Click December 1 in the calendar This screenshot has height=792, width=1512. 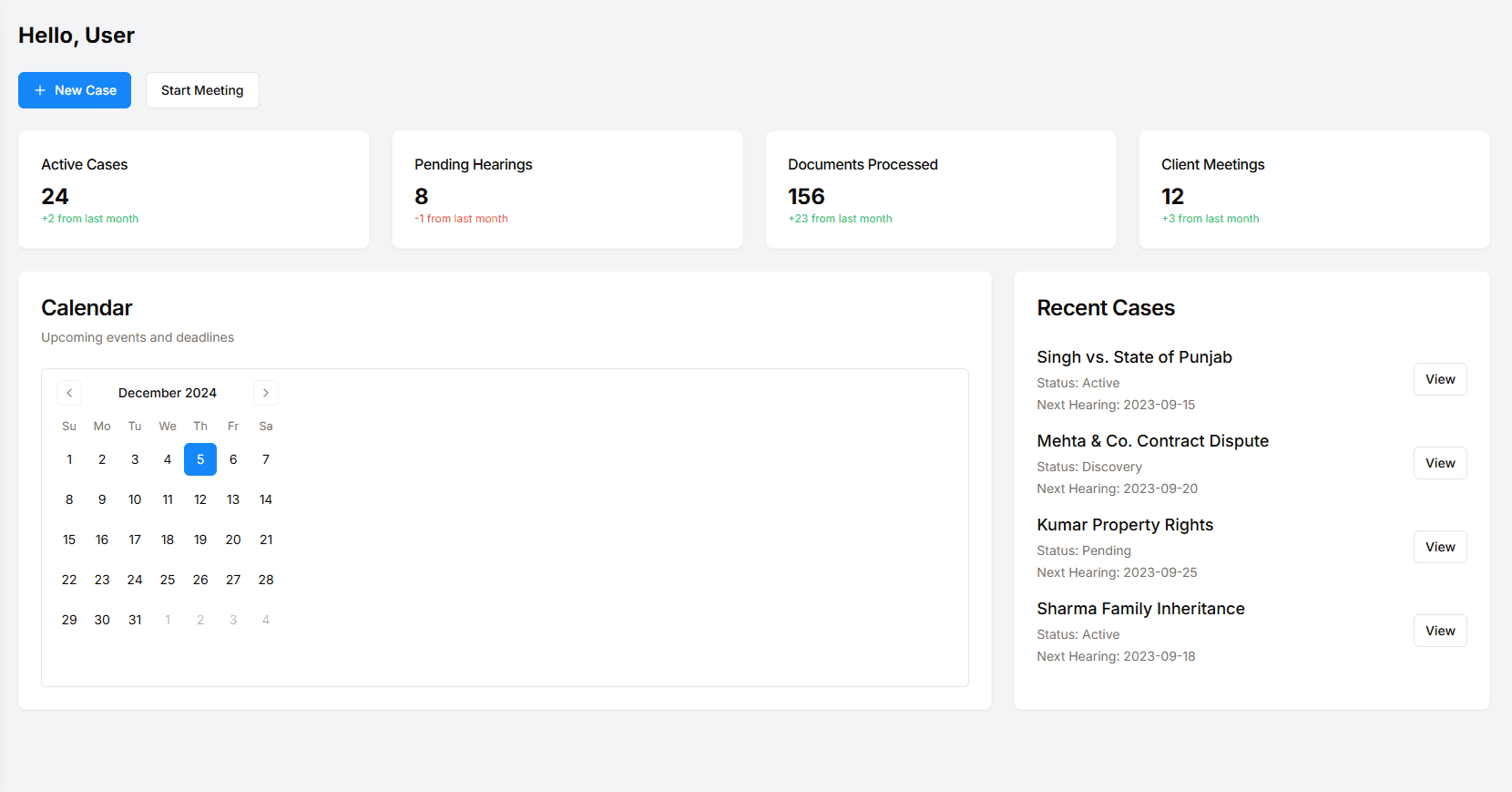point(69,459)
